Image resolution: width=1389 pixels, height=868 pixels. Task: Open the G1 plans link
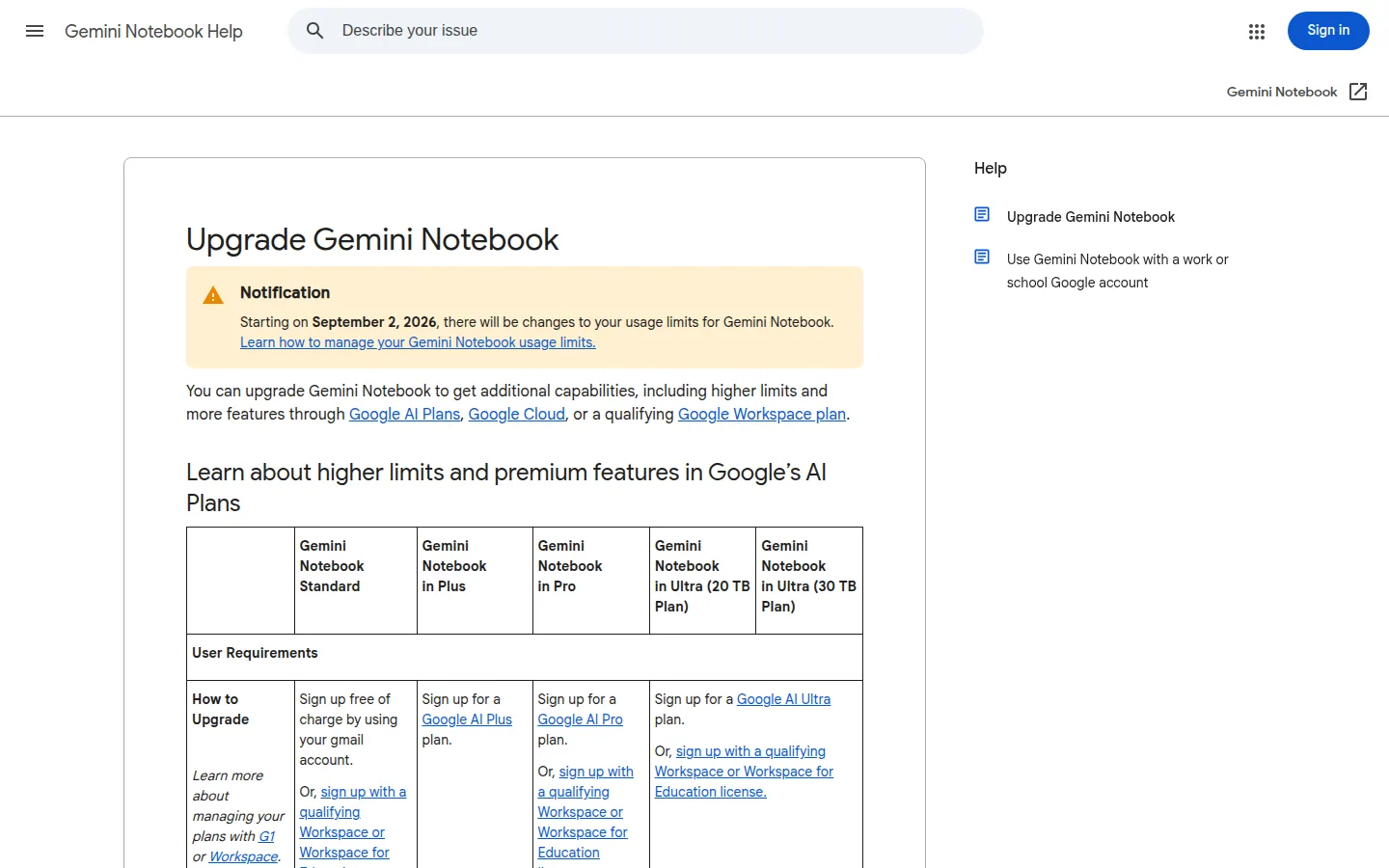point(266,836)
